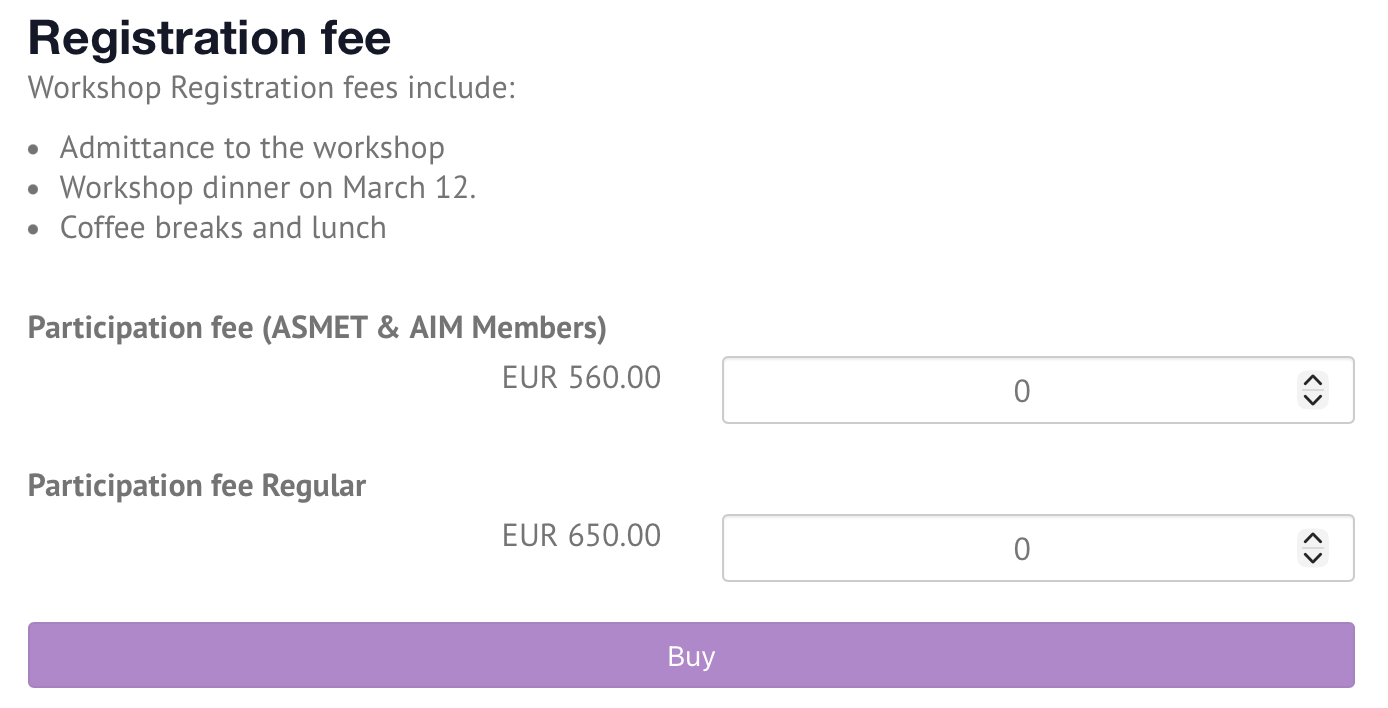The height and width of the screenshot is (708, 1388).
Task: Increase ASMET & AIM Members ticket quantity
Action: pos(1312,381)
